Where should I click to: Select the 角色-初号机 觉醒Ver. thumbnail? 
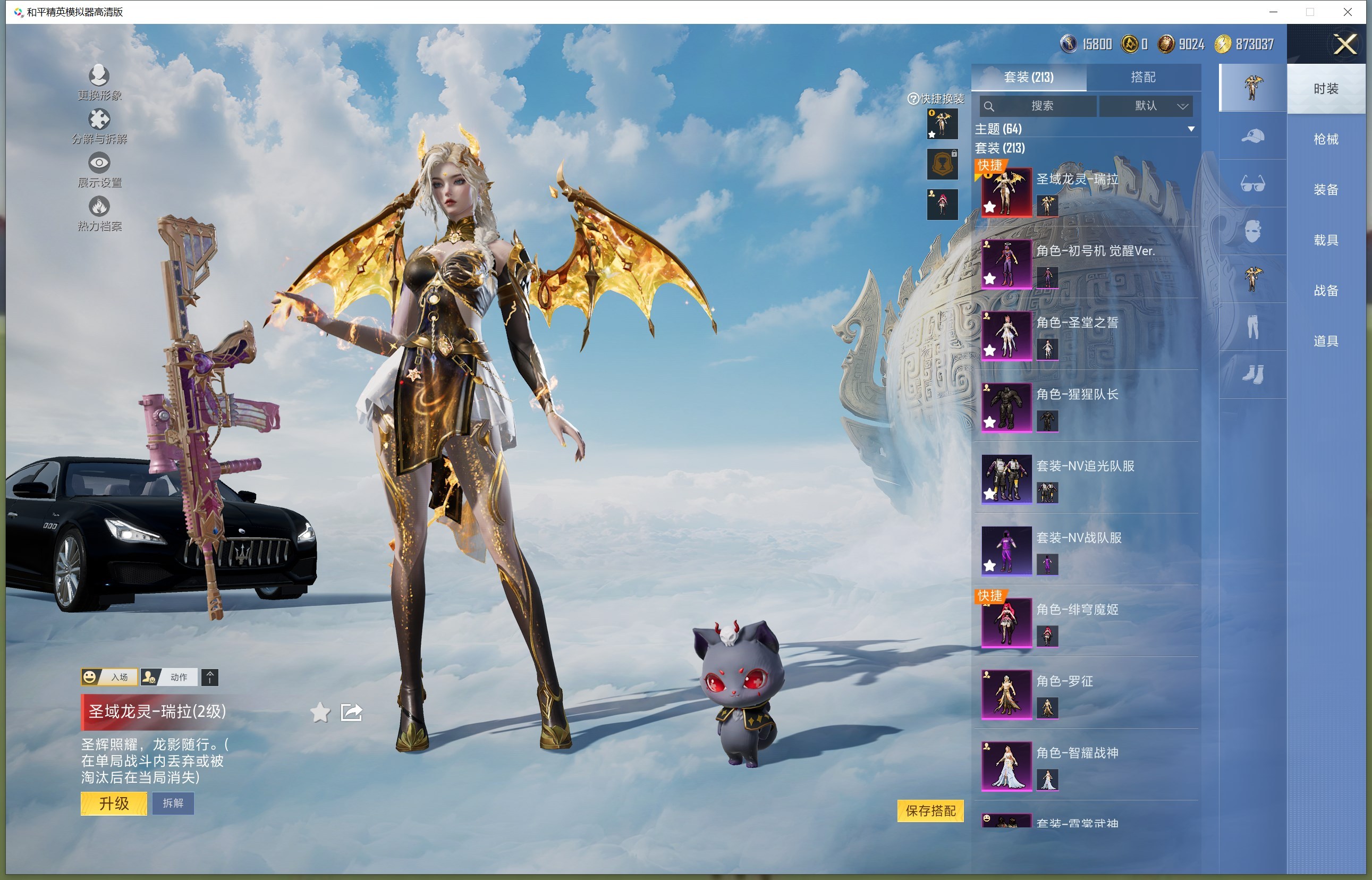1006,264
